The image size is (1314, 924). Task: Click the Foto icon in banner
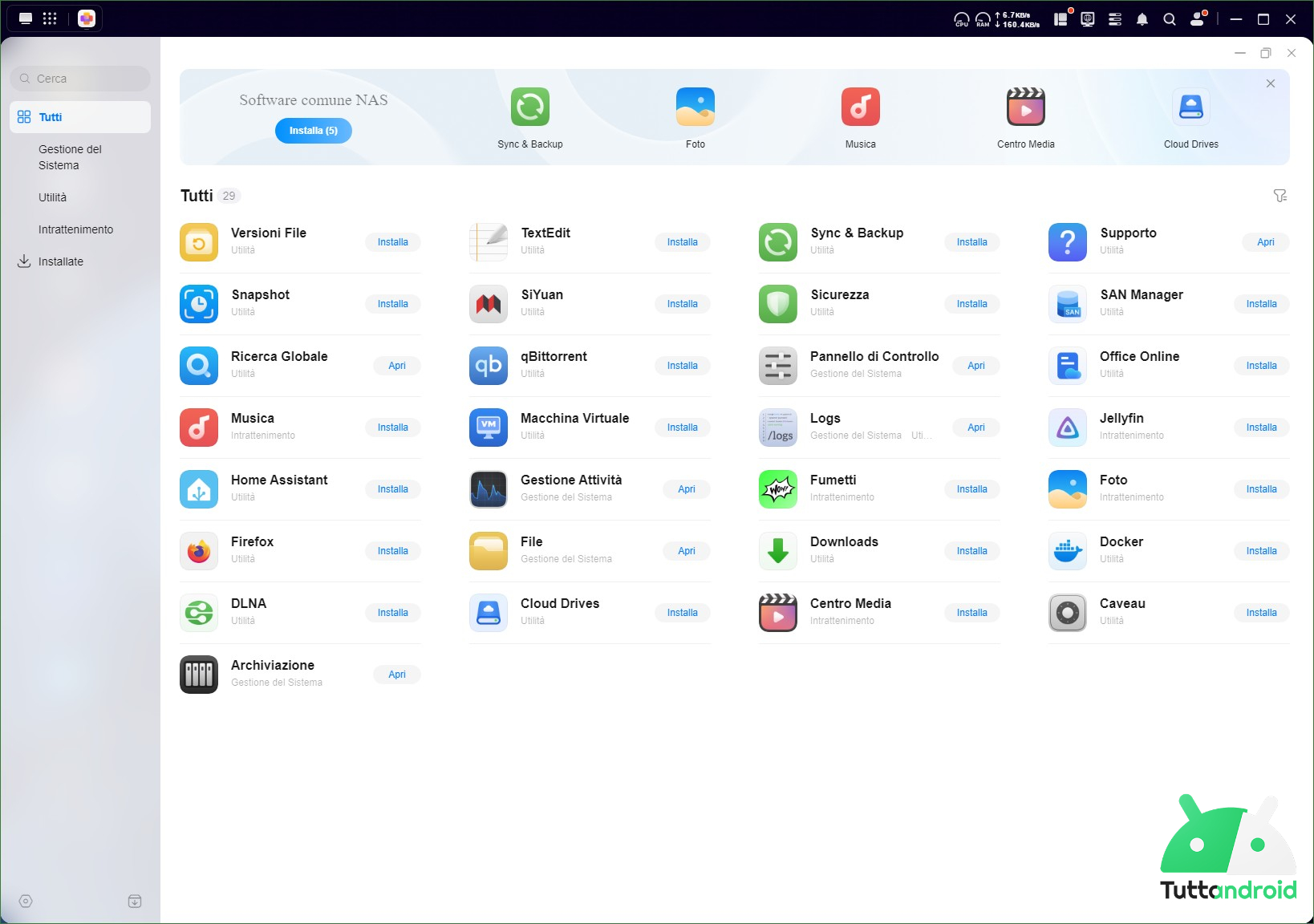pyautogui.click(x=696, y=107)
